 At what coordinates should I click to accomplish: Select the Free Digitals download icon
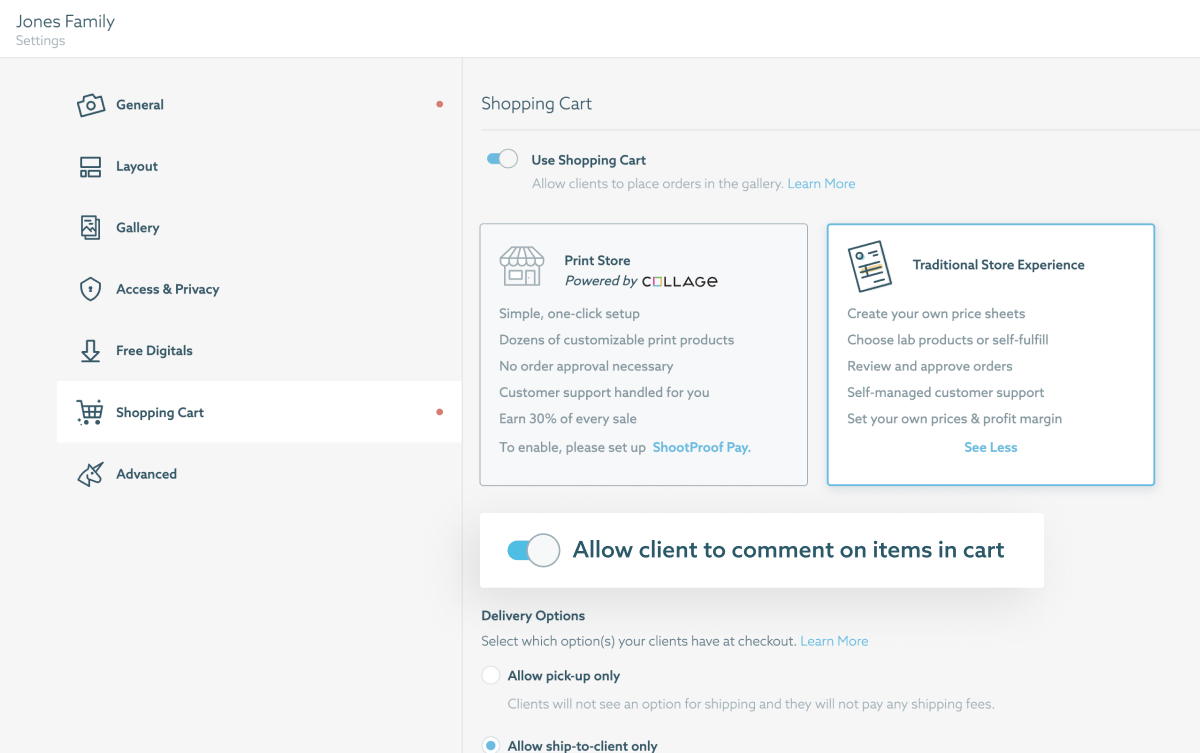click(90, 350)
